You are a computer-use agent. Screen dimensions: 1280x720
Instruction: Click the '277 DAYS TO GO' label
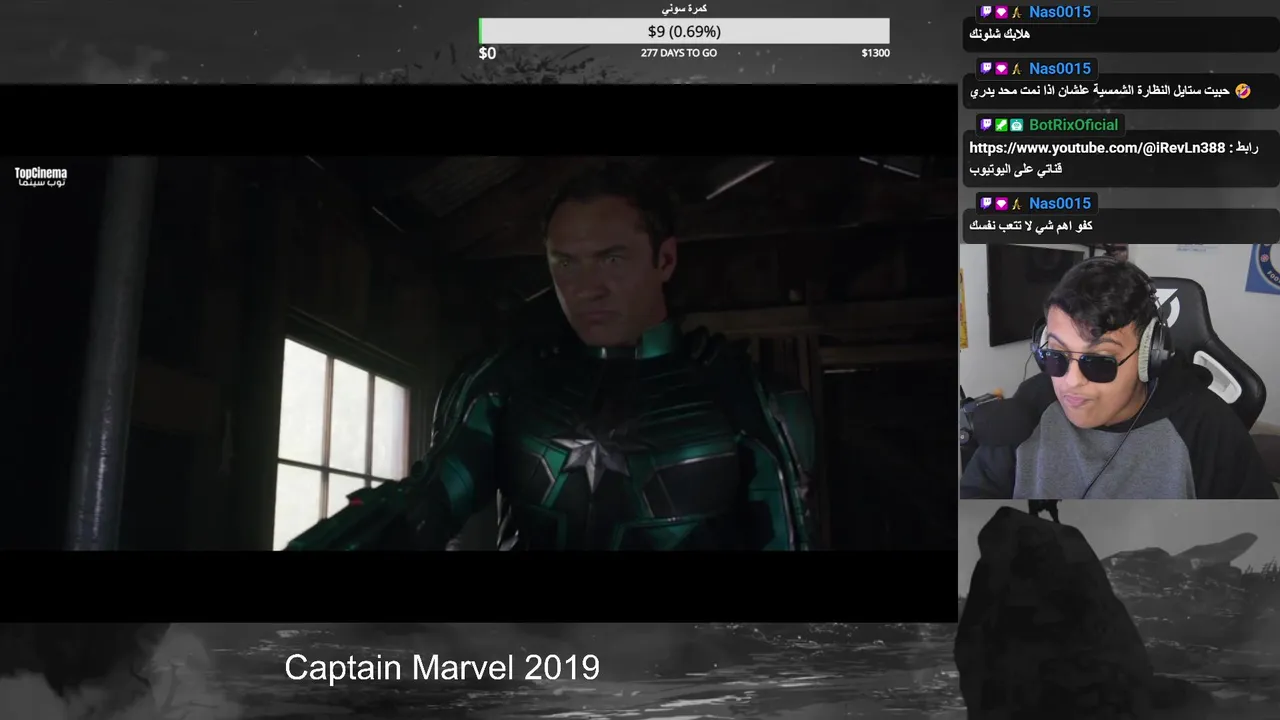[679, 53]
